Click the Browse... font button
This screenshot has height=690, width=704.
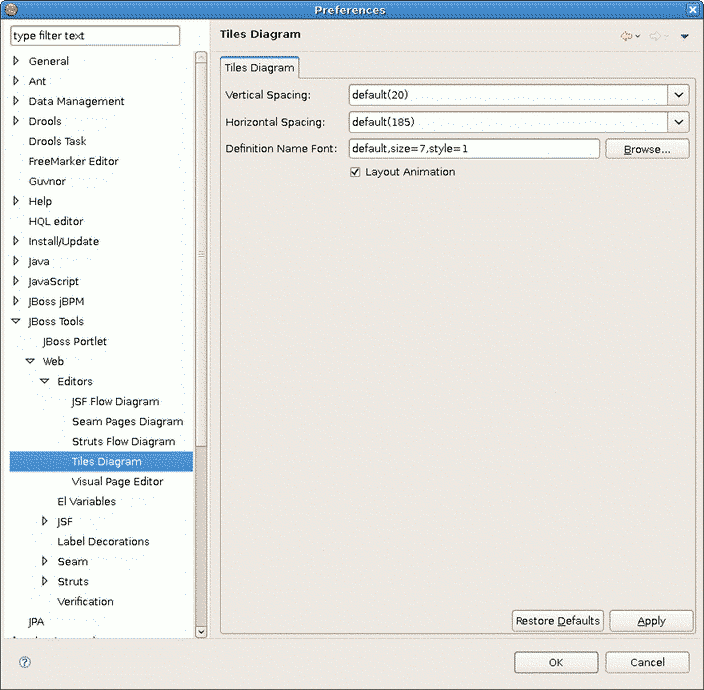pos(647,149)
